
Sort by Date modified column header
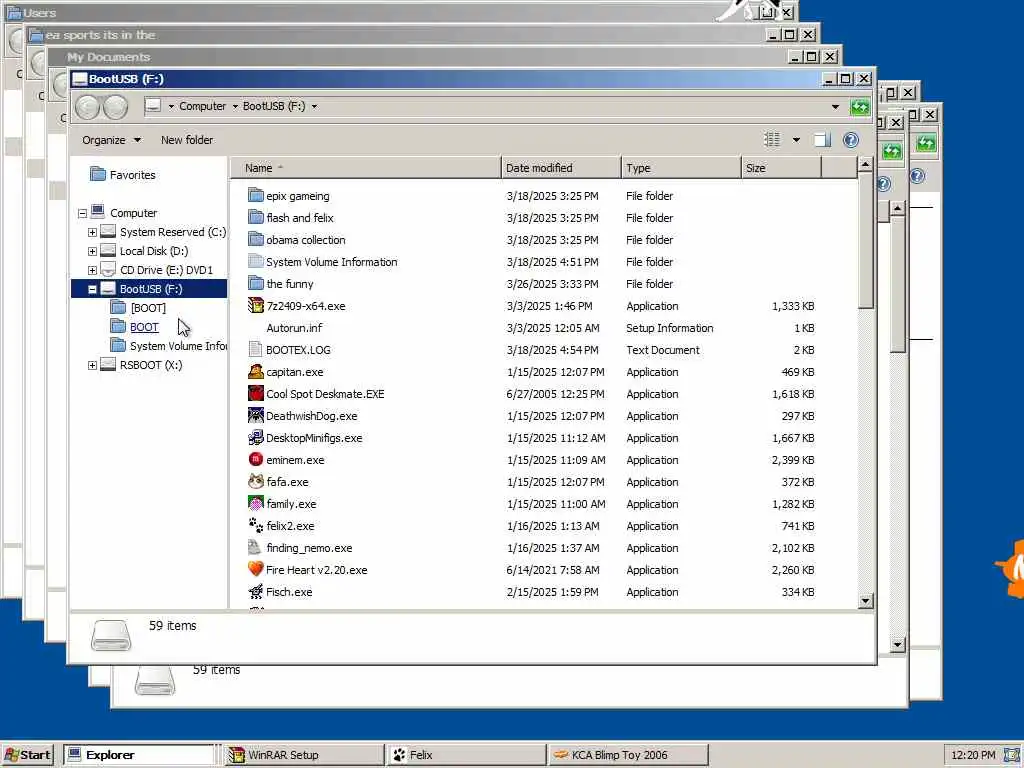pyautogui.click(x=560, y=168)
